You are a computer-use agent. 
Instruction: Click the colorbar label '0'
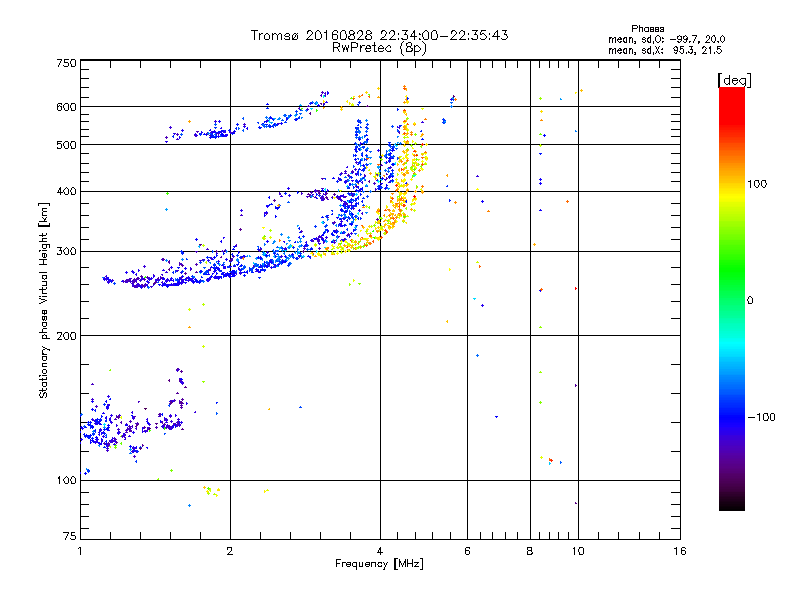pyautogui.click(x=750, y=301)
